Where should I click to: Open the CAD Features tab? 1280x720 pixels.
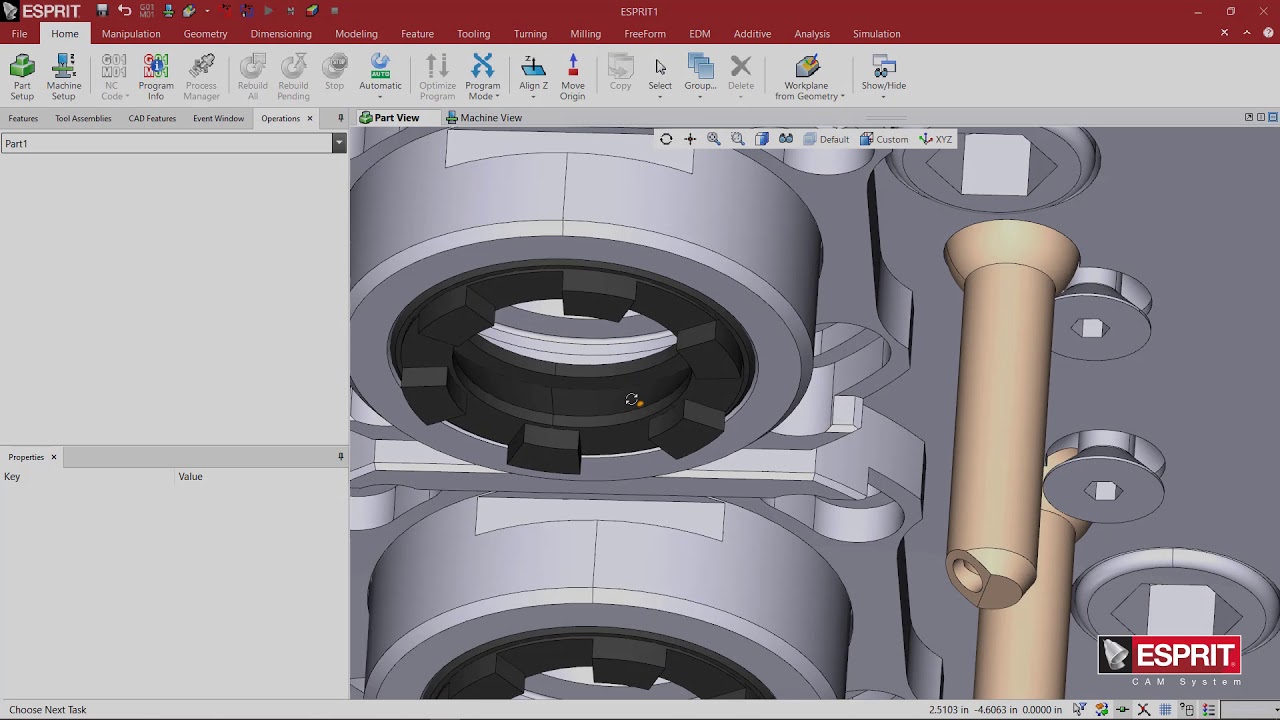152,118
